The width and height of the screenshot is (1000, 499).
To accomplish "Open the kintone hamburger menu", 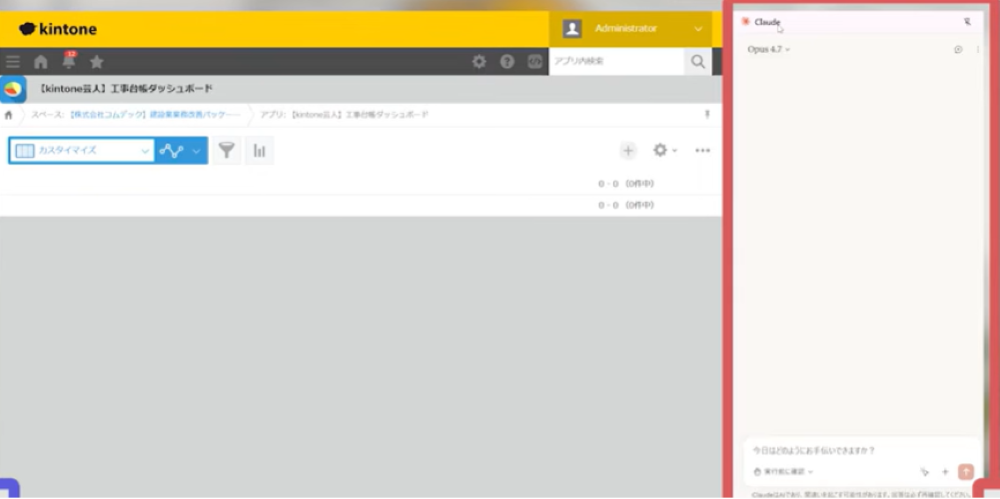I will coord(13,62).
